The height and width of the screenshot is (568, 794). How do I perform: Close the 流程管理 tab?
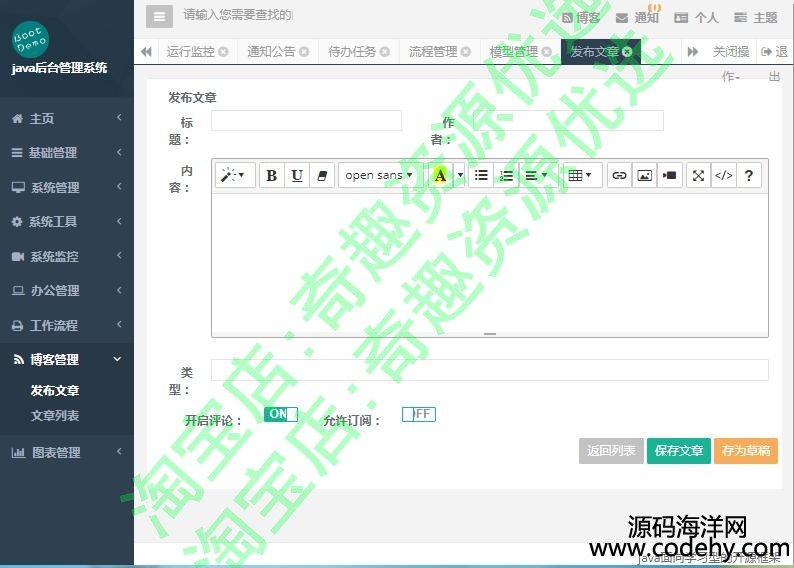coord(466,52)
